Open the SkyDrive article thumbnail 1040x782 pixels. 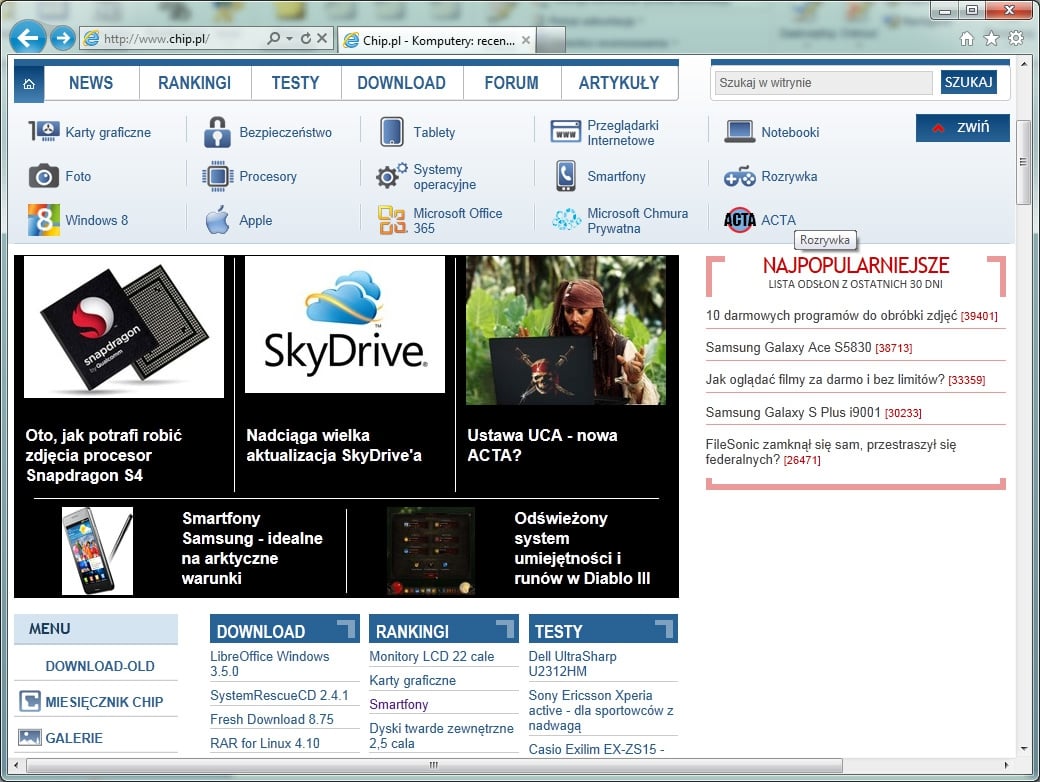click(345, 325)
